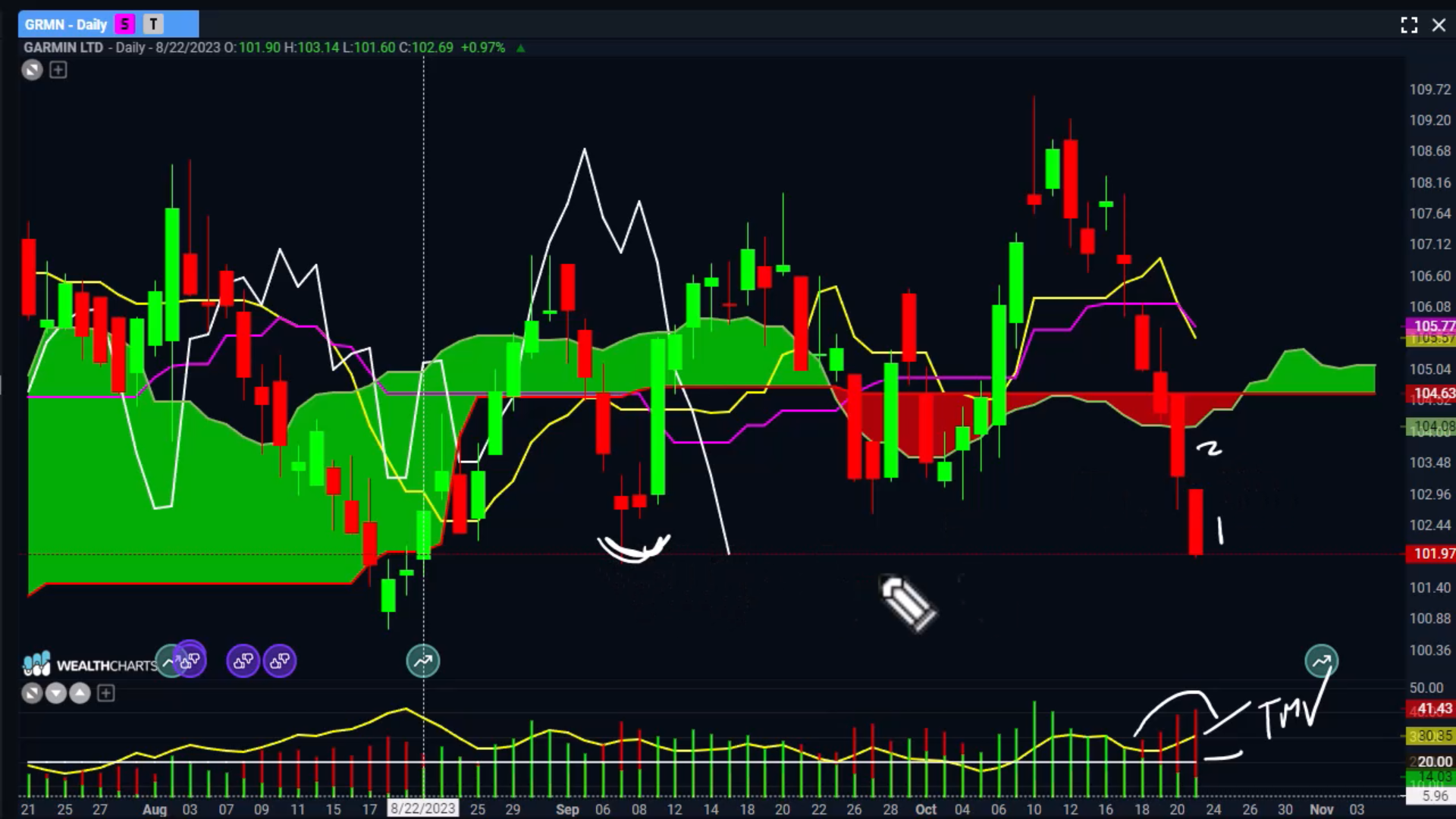The image size is (1456, 819).
Task: Select the GRMN - Daily chart tab
Action: (x=108, y=24)
